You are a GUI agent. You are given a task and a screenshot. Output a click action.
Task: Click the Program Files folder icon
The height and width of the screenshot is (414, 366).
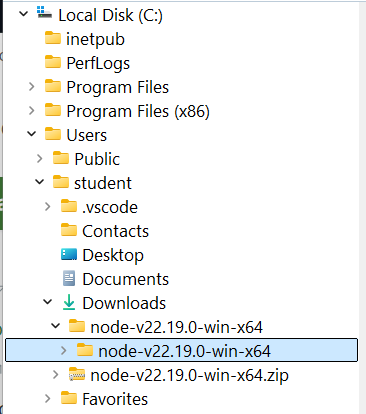(x=53, y=86)
